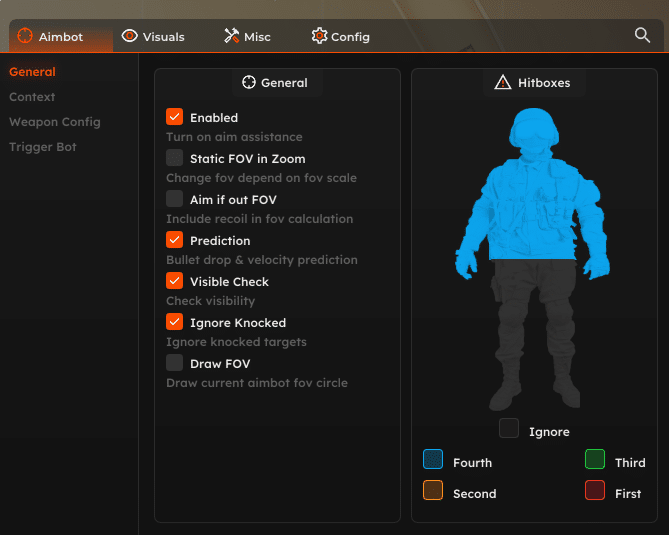
Task: Click 'Ignore knocked targets' description
Action: coord(236,342)
